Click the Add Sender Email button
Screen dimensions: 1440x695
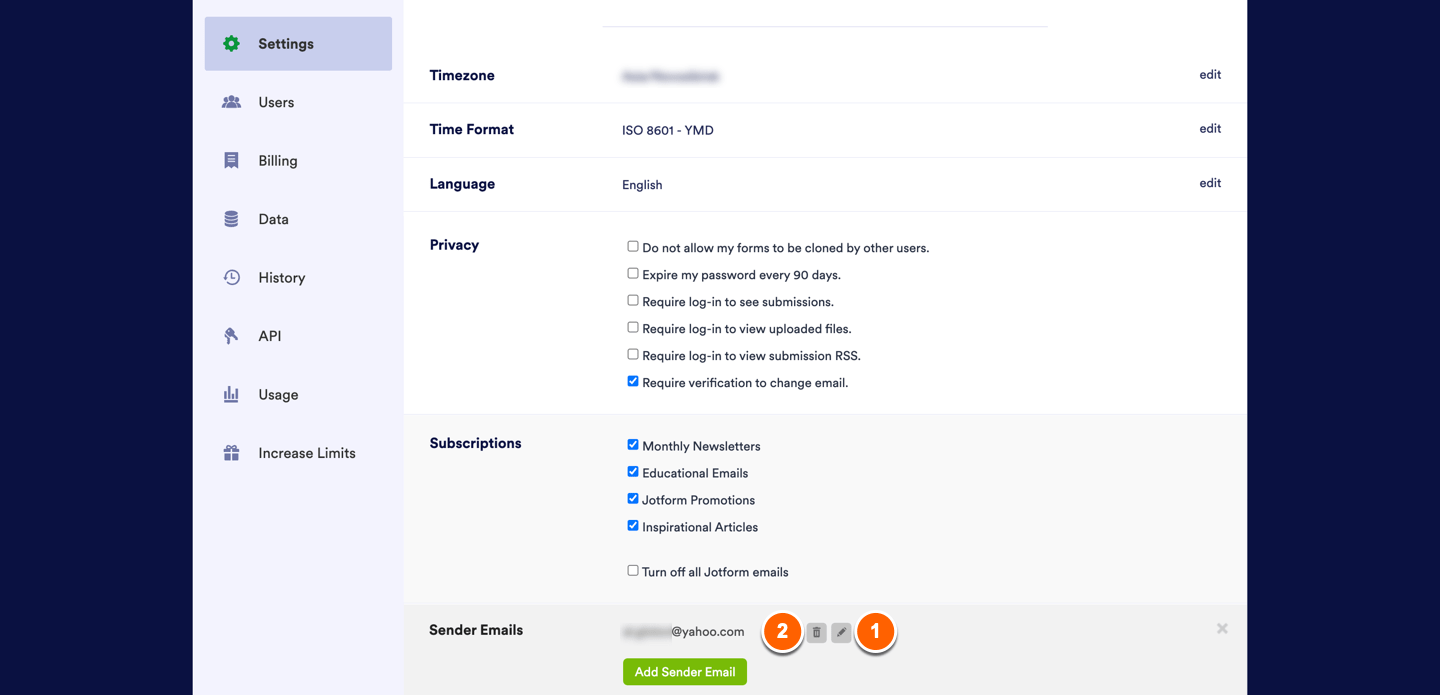[x=685, y=672]
